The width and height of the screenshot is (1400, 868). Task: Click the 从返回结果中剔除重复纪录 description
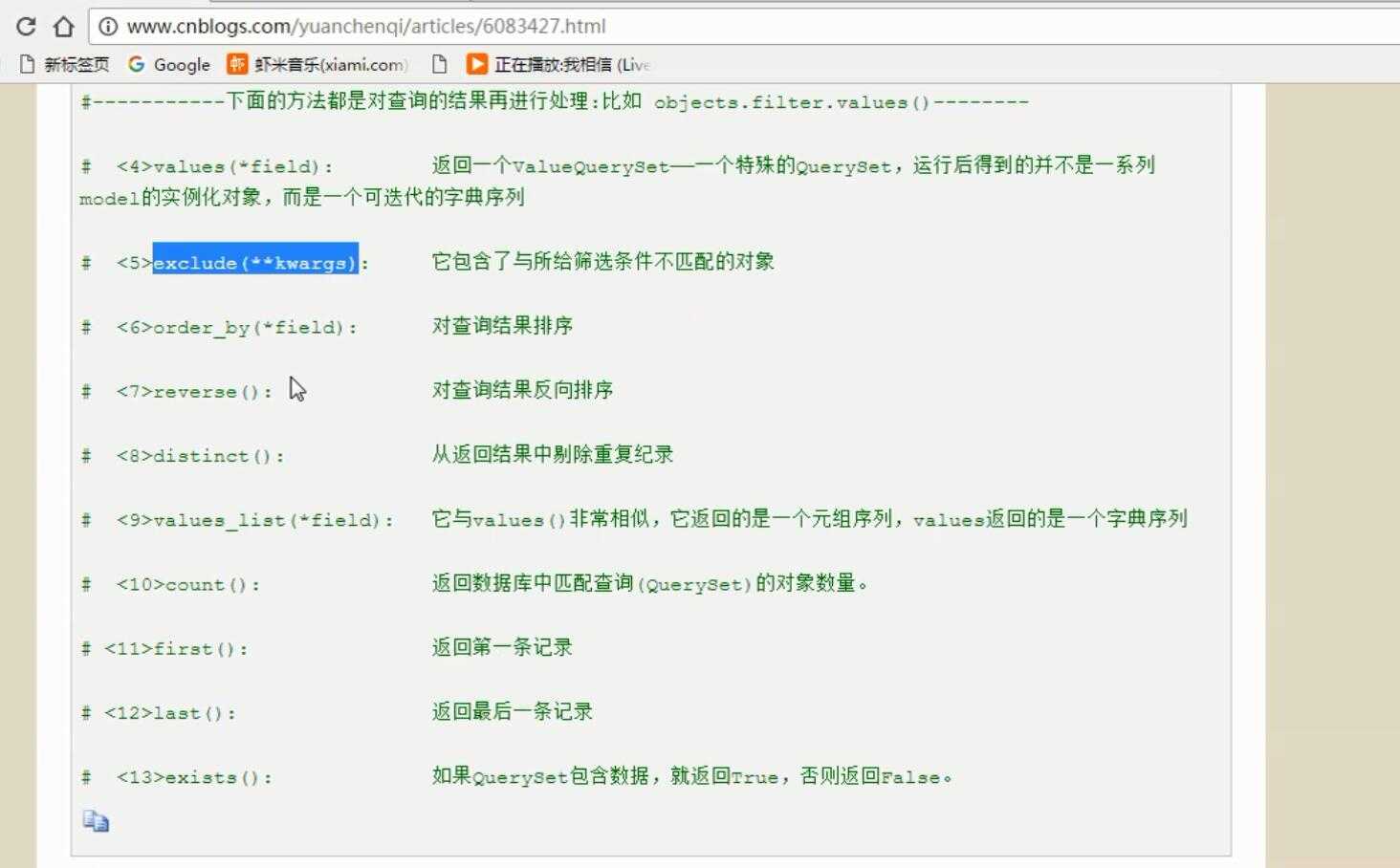pyautogui.click(x=553, y=454)
